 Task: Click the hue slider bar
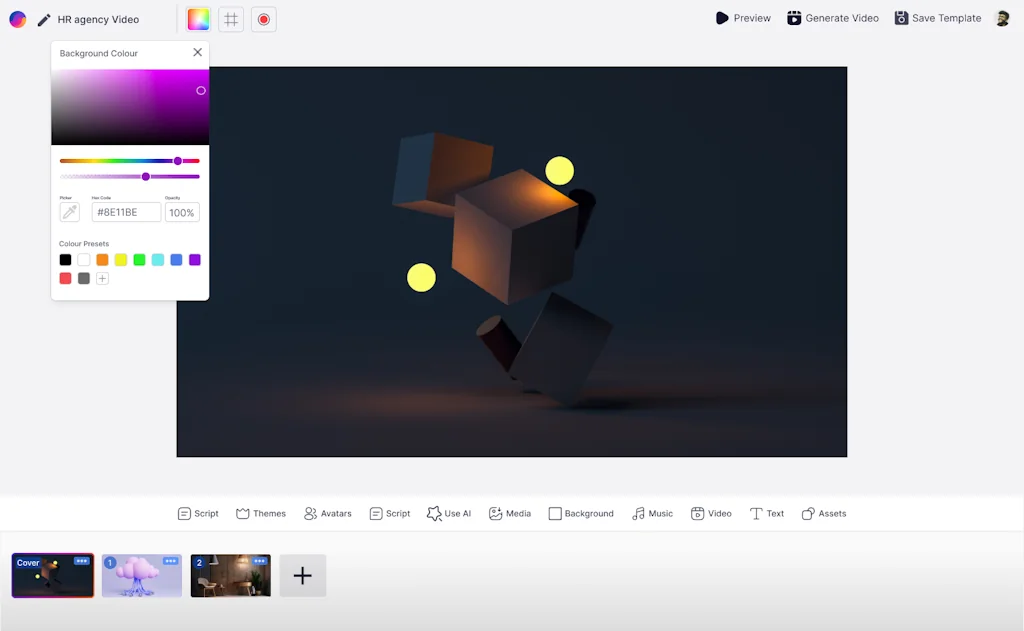tap(129, 161)
